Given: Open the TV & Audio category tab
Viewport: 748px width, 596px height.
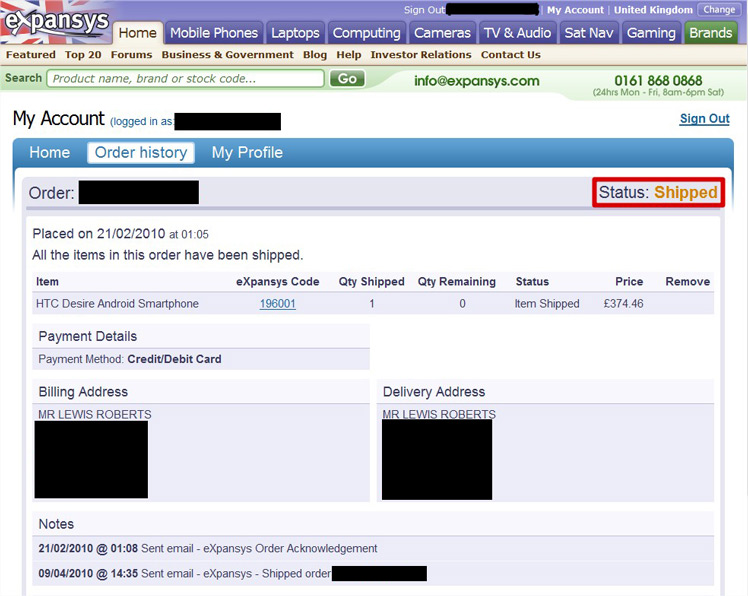Looking at the screenshot, I should coord(517,33).
